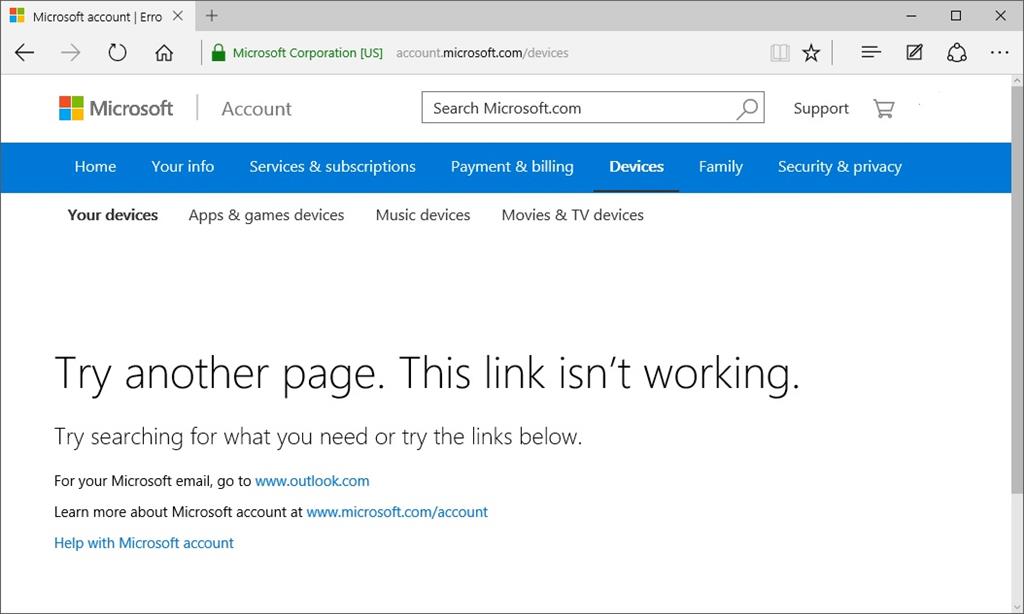The width and height of the screenshot is (1024, 614).
Task: Minimize the browser window
Action: click(x=912, y=16)
